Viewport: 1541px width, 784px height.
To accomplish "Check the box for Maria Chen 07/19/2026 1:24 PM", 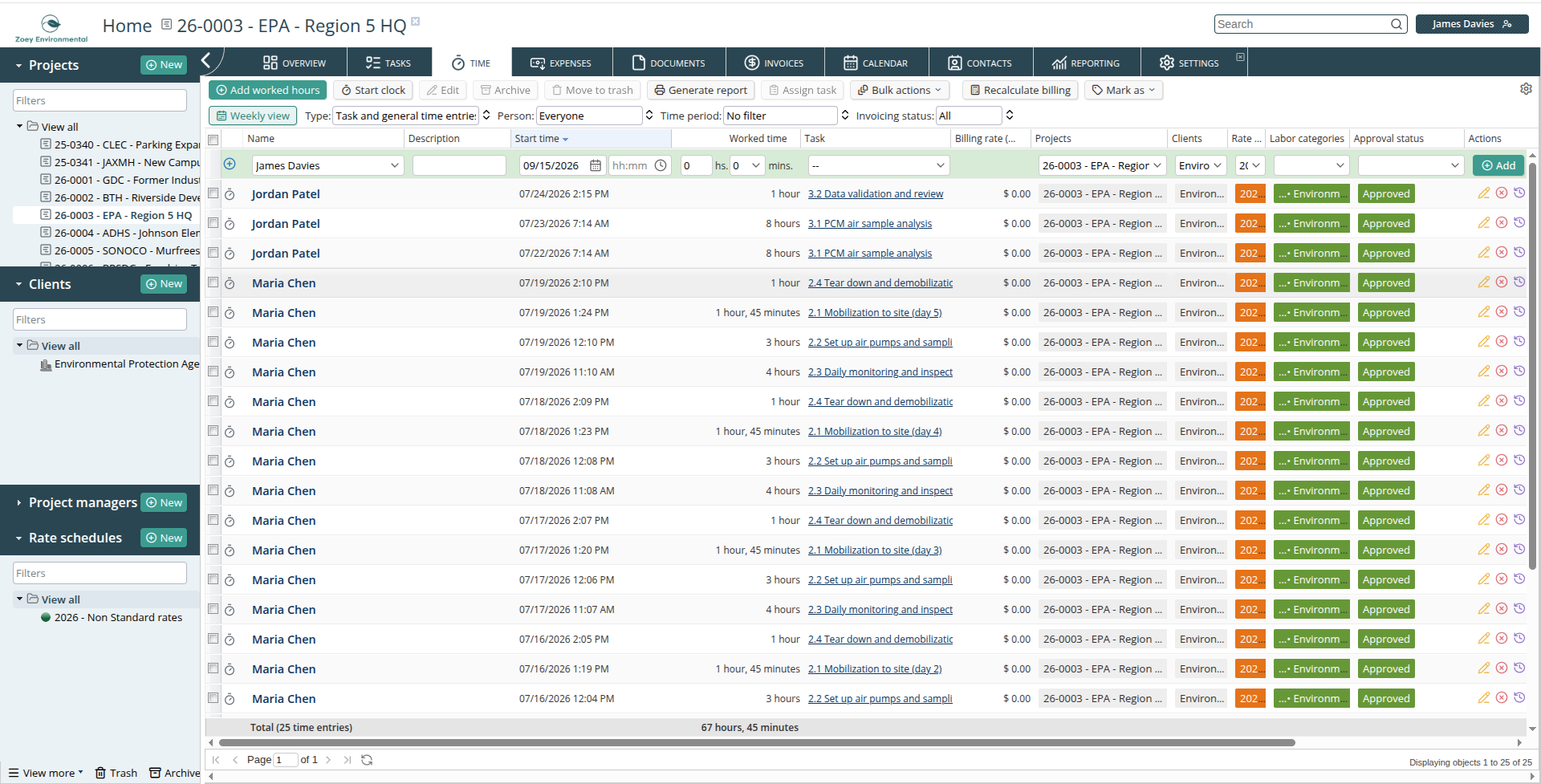I will pos(213,312).
